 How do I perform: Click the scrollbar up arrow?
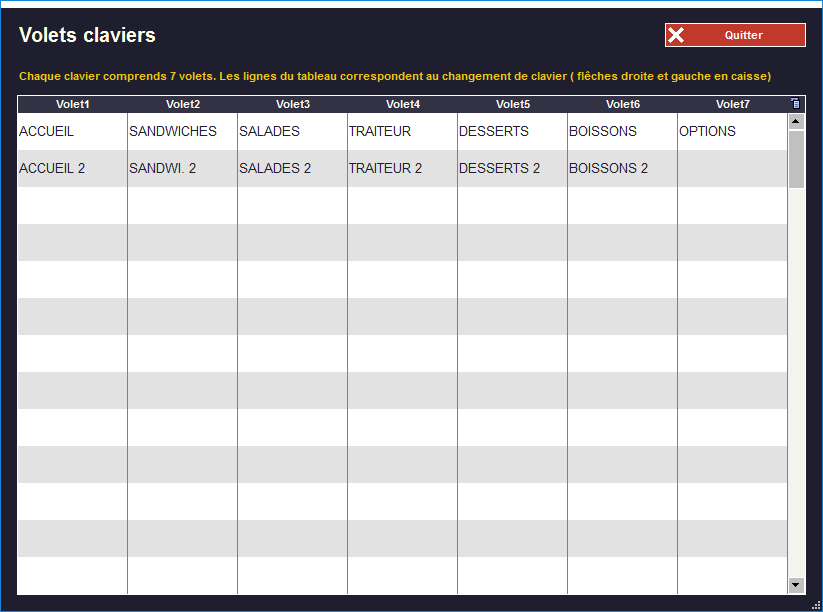(796, 121)
